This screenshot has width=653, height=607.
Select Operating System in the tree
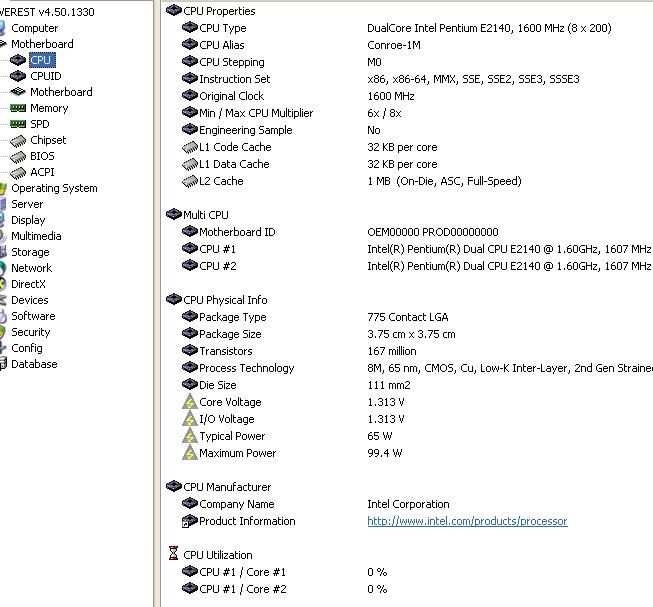[x=54, y=189]
